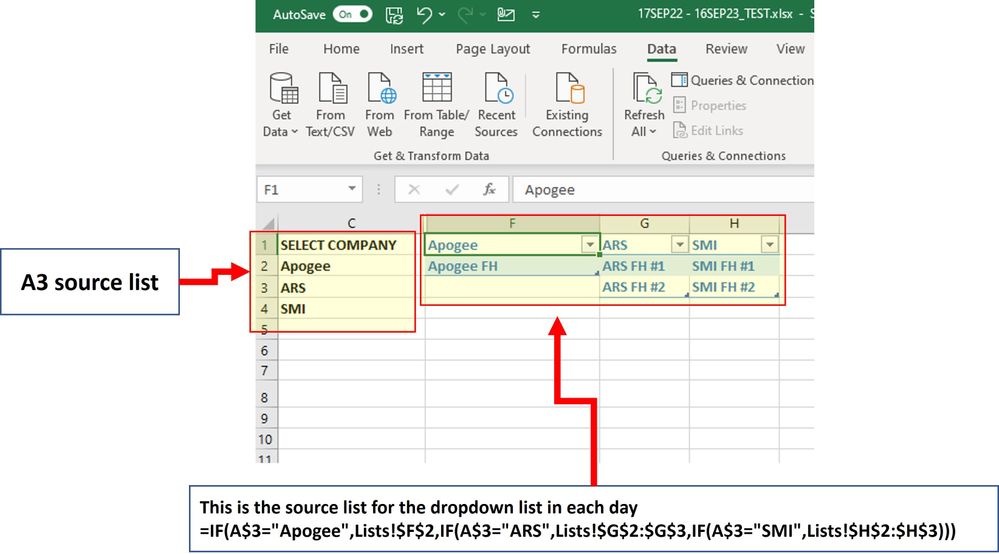Click the Edit Links button
Image resolution: width=999 pixels, height=554 pixels.
(x=708, y=131)
